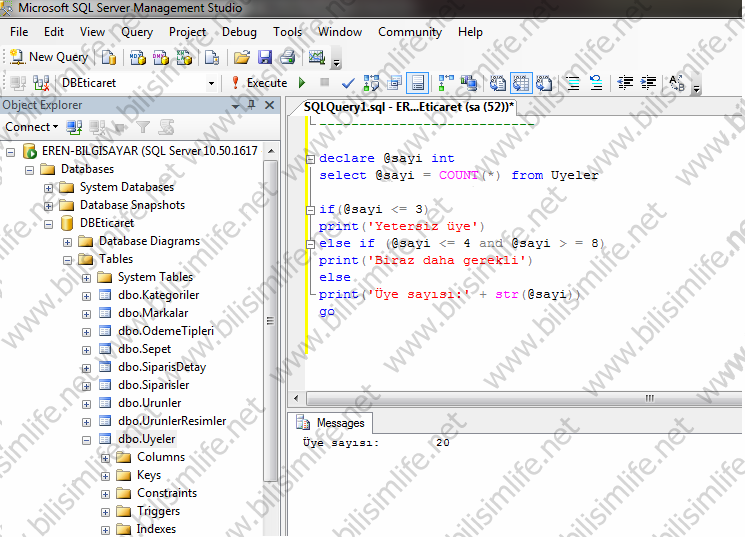Collapse the EREN-BILGISAYAR server node

pos(10,152)
